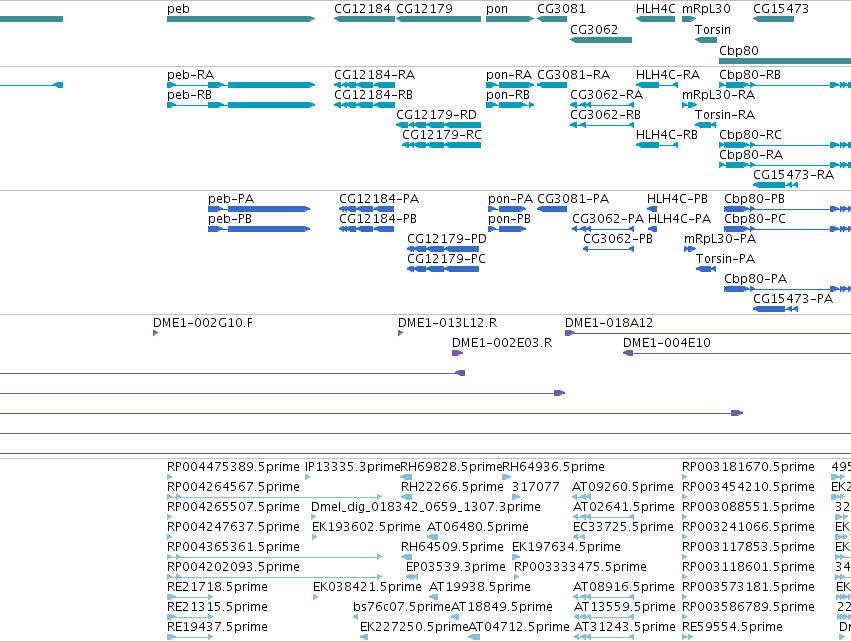Select protein Cbp80-PA
Screen dimensions: 851x642
pyautogui.click(x=788, y=289)
